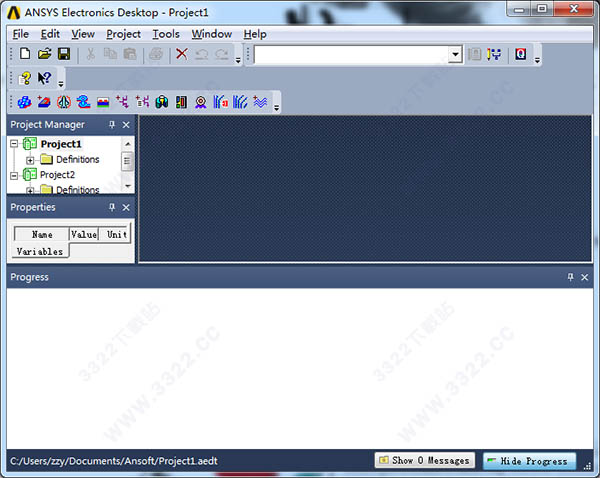Click Show 0 Messages button
The width and height of the screenshot is (600, 478).
(425, 460)
